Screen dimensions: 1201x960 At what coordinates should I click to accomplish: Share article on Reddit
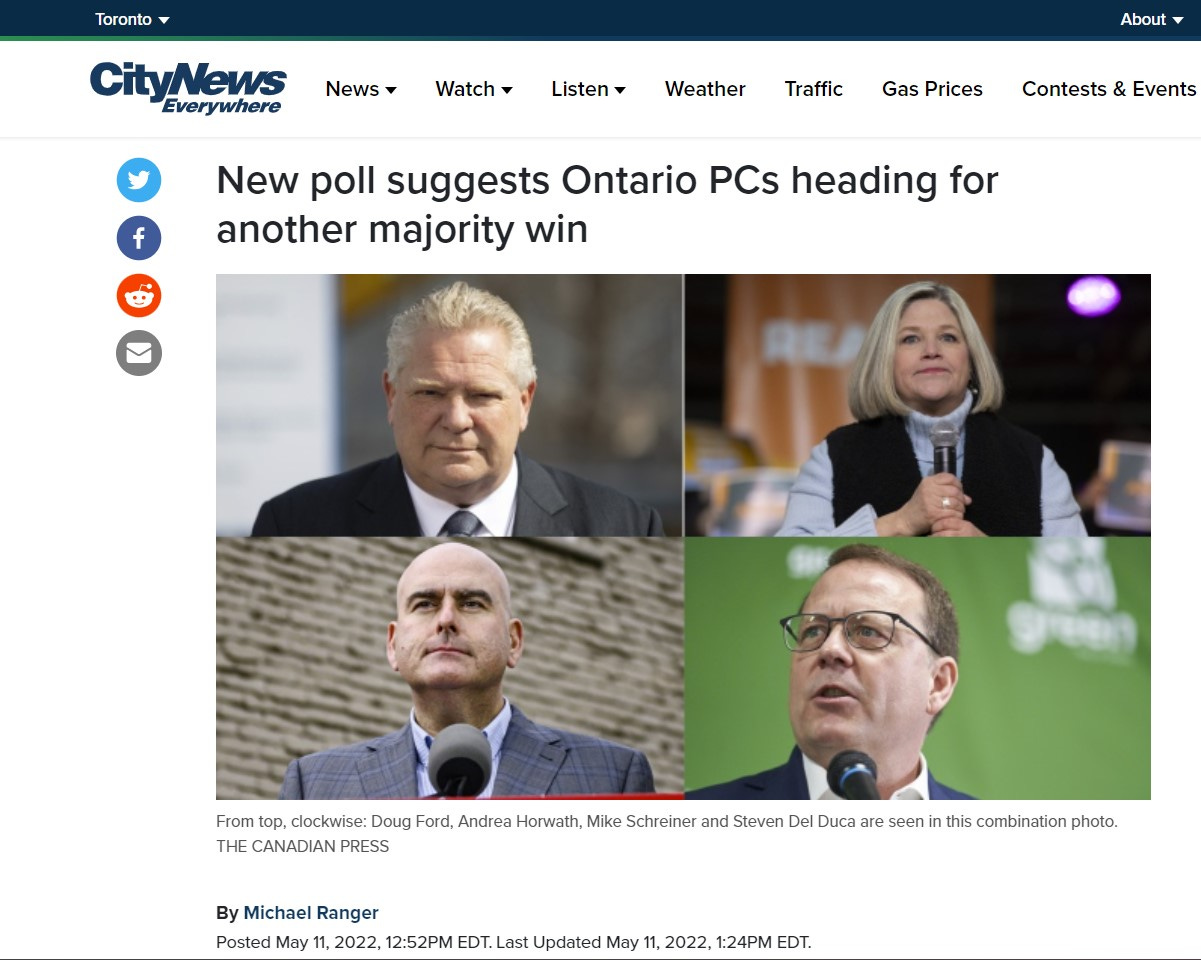pos(139,295)
